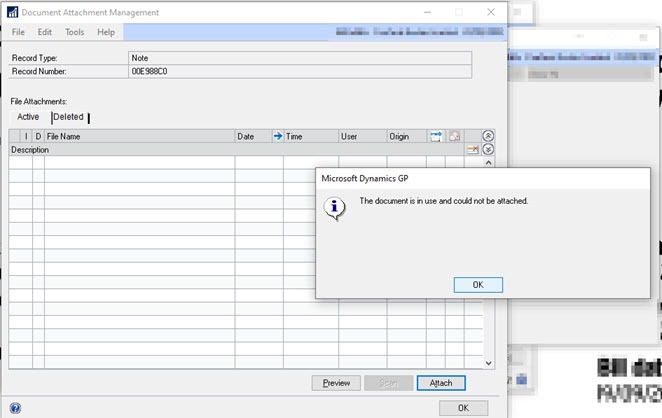The height and width of the screenshot is (418, 662).
Task: Click the File Name column header
Action: pos(139,136)
